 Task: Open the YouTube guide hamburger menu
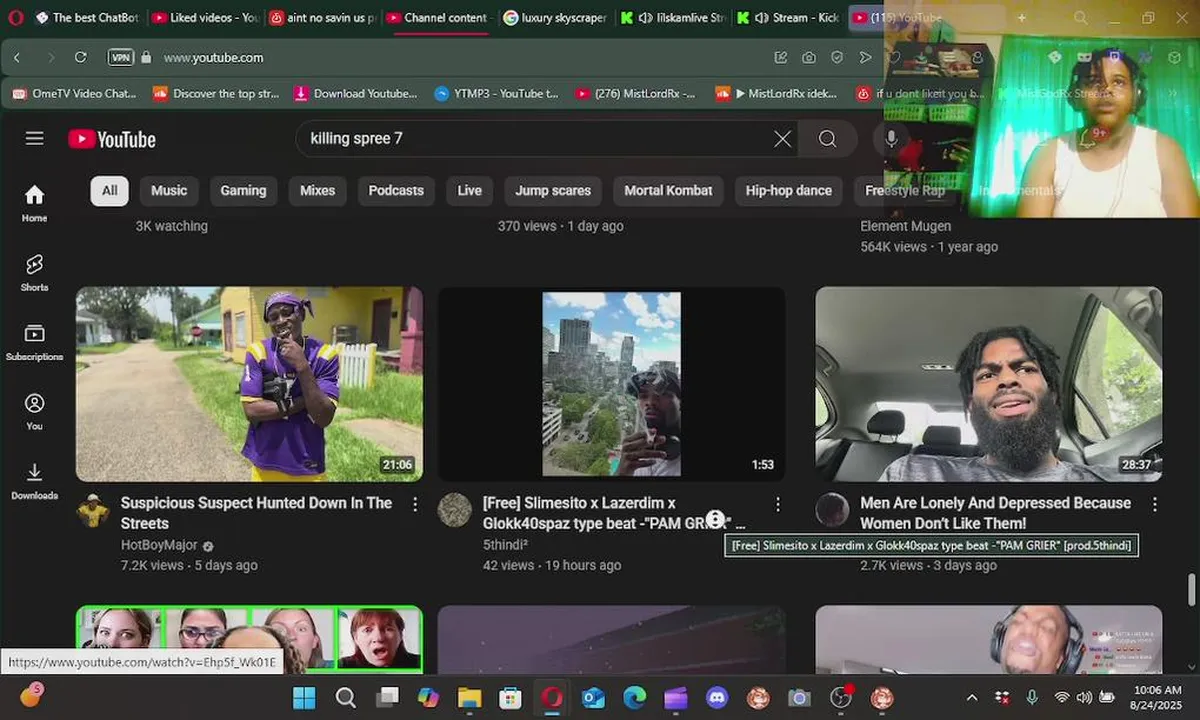coord(35,138)
